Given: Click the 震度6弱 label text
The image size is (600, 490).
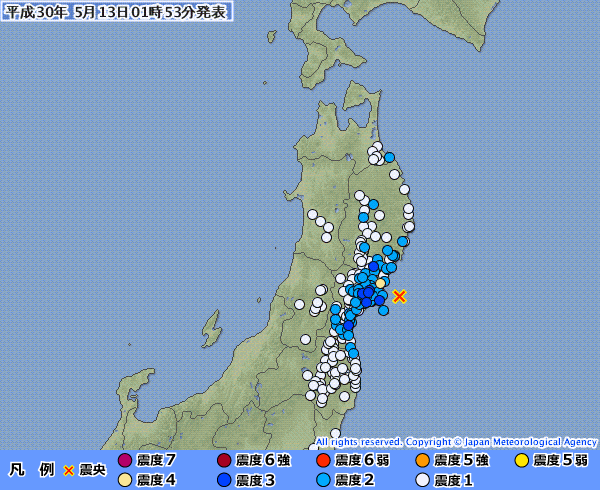Looking at the screenshot, I should pyautogui.click(x=362, y=460).
